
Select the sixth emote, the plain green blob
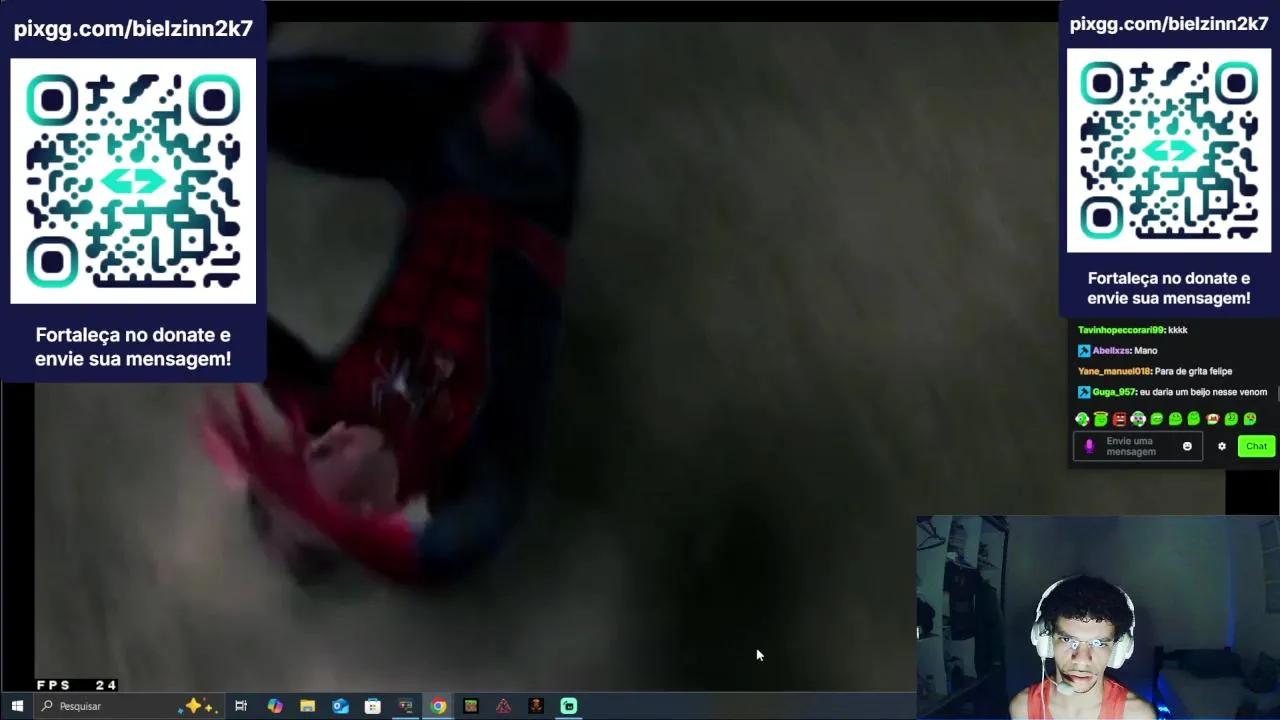pyautogui.click(x=1175, y=419)
